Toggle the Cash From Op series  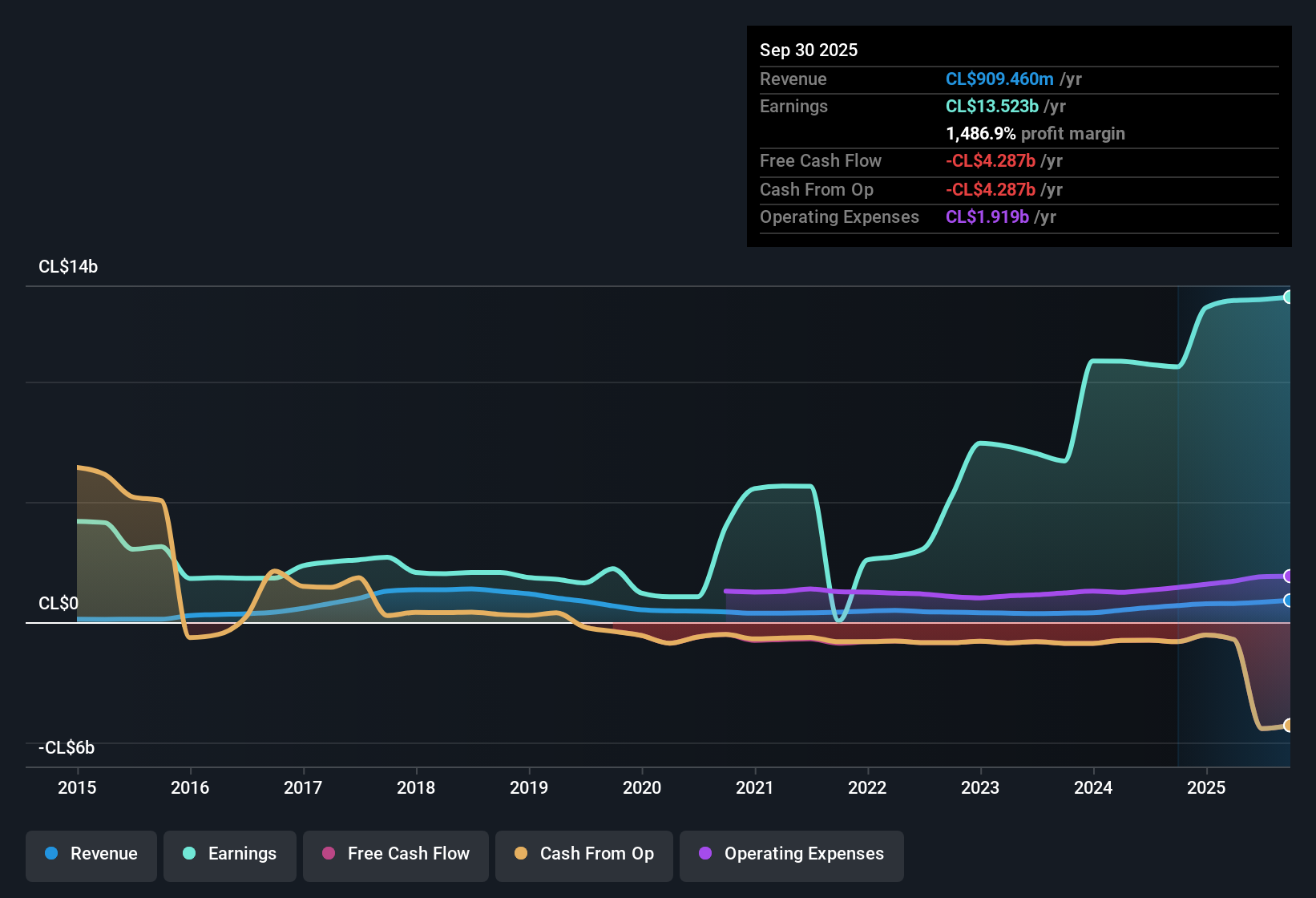tap(584, 855)
